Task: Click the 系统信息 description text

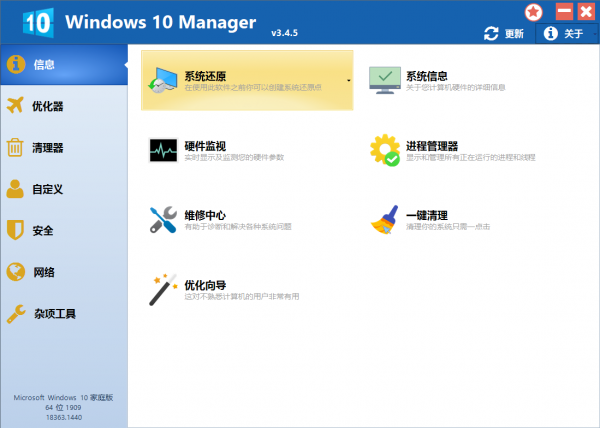Action: pos(455,88)
